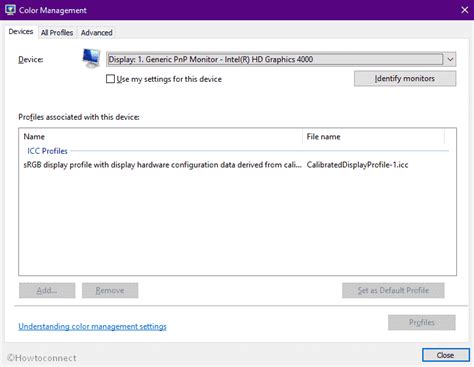Image resolution: width=474 pixels, height=367 pixels.
Task: Click the Profiles button
Action: (x=422, y=322)
